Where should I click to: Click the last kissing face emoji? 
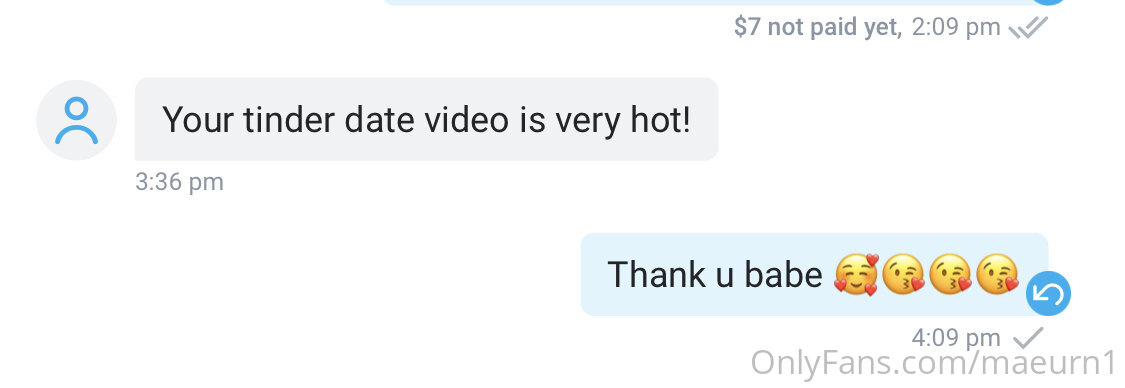click(997, 275)
